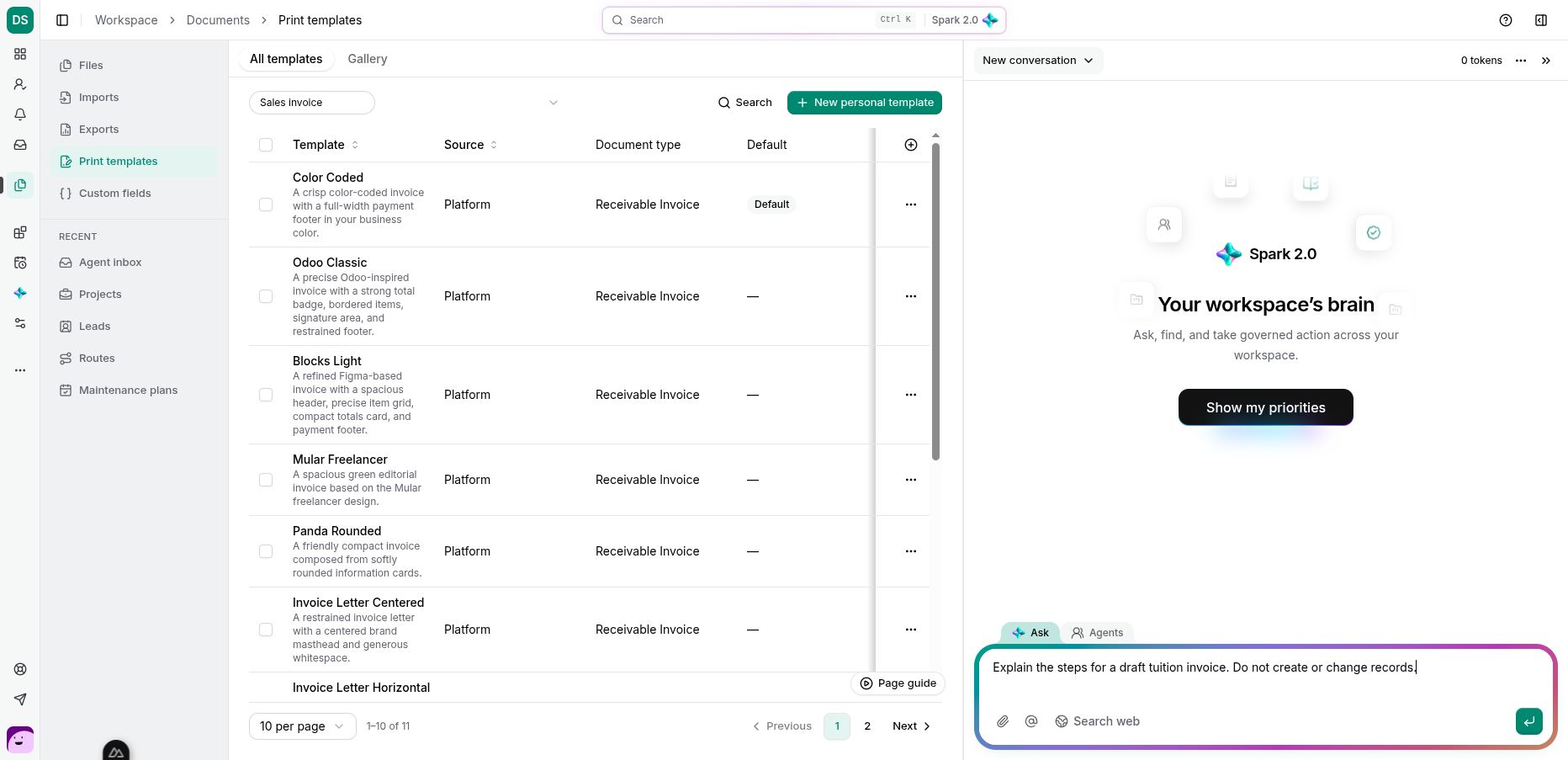Collapse the Spark panel with double chevron
Screen dimensions: 1568x760
click(1546, 61)
